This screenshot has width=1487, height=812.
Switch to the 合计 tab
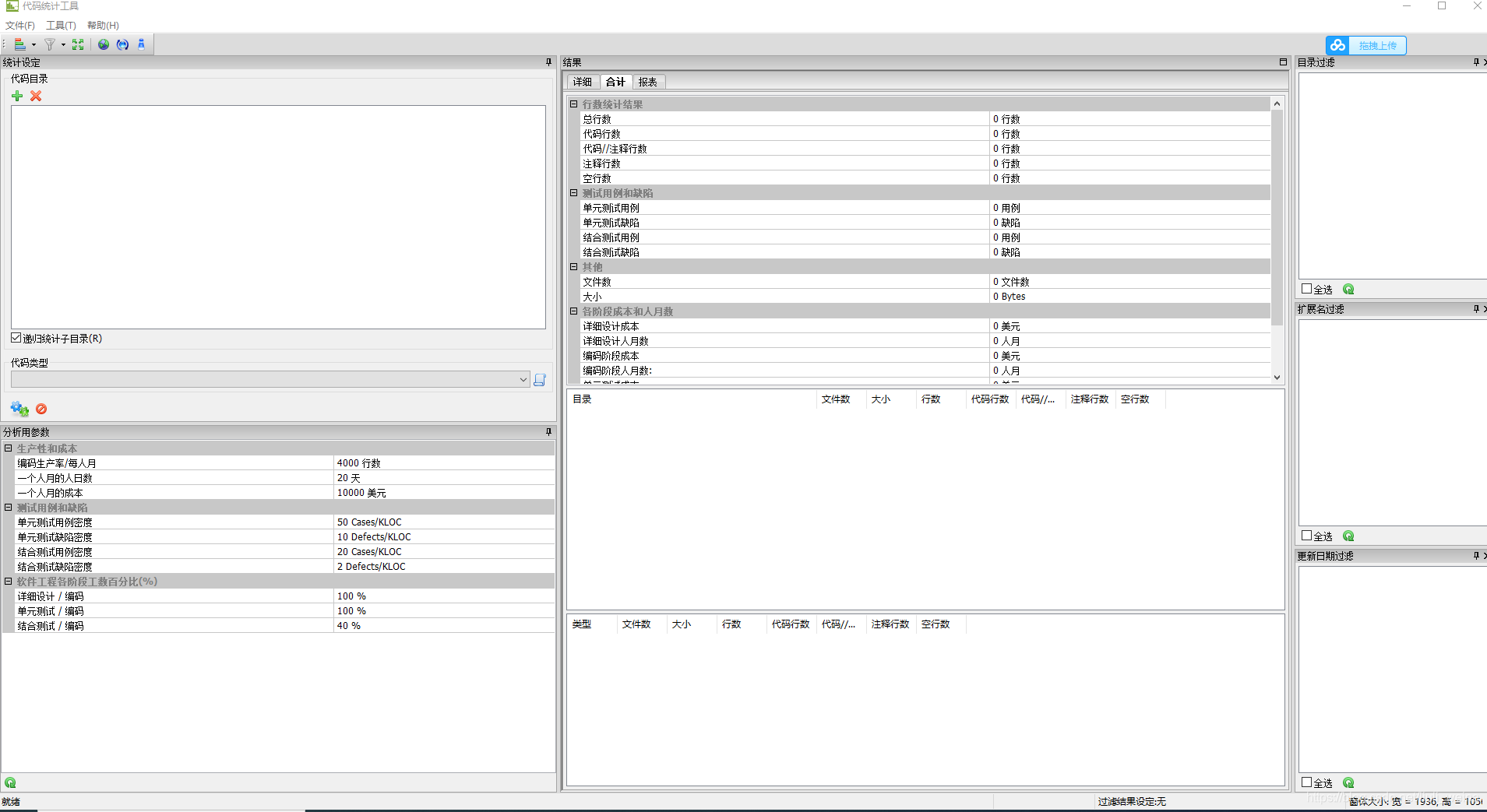pos(615,82)
